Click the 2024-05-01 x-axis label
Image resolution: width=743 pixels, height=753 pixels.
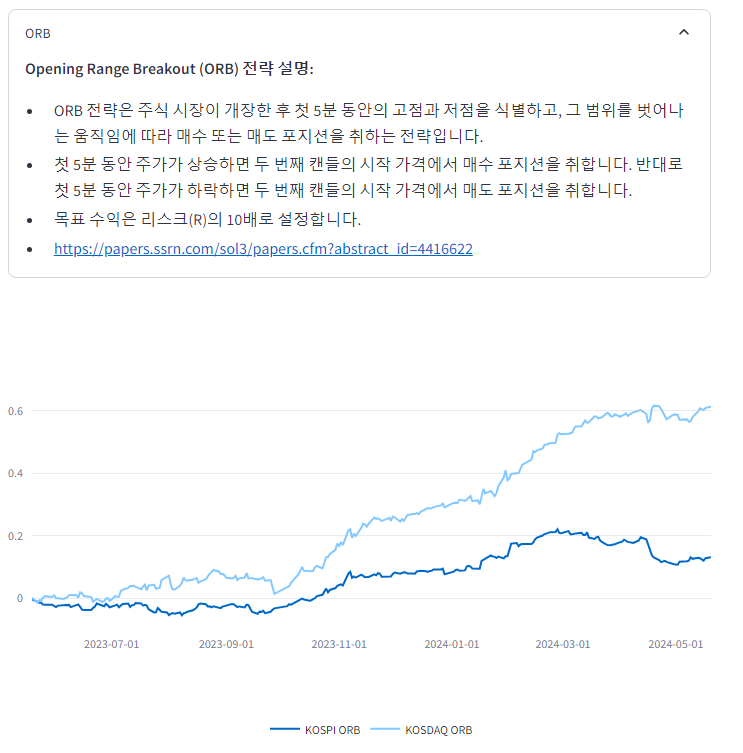click(676, 644)
